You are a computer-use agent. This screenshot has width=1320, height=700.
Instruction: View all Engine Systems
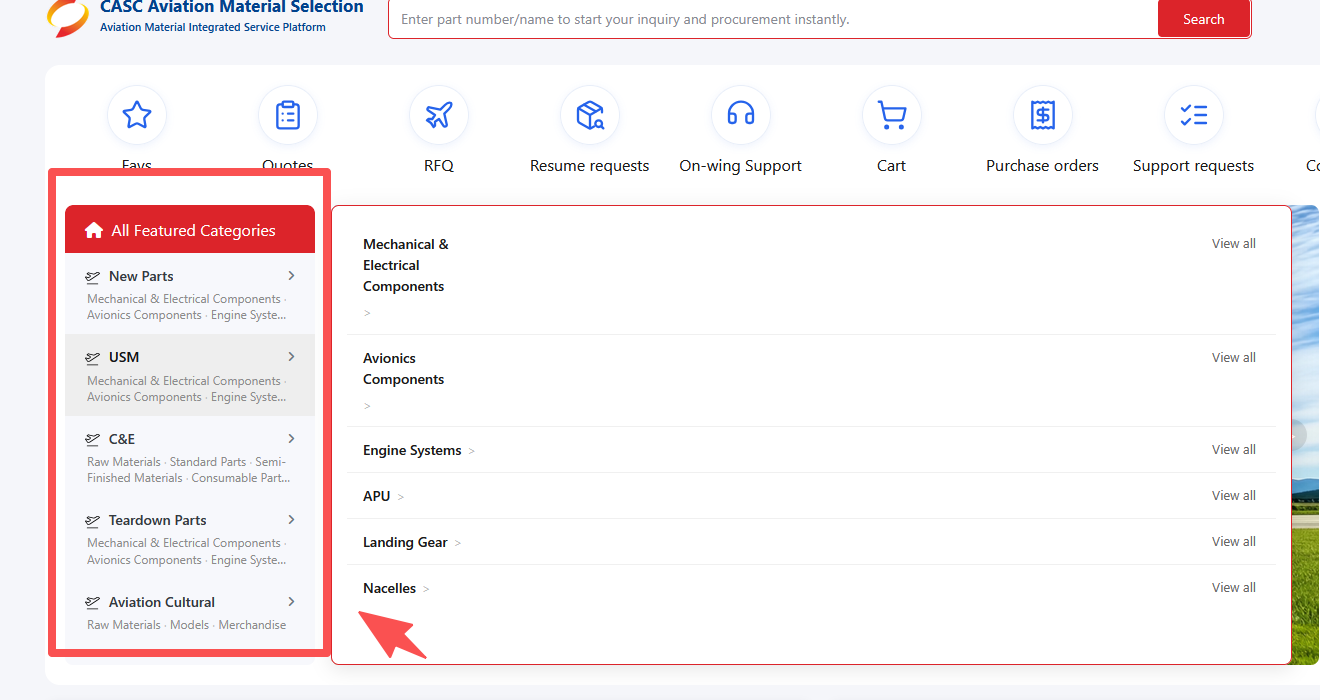(x=1234, y=450)
